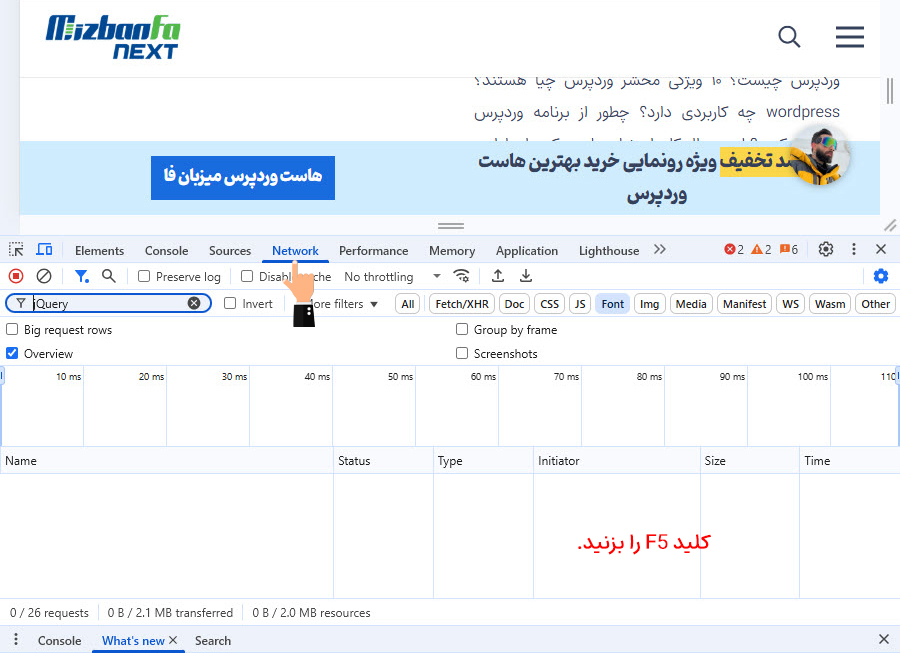Filter by Img requests
The image size is (900, 653).
click(649, 304)
